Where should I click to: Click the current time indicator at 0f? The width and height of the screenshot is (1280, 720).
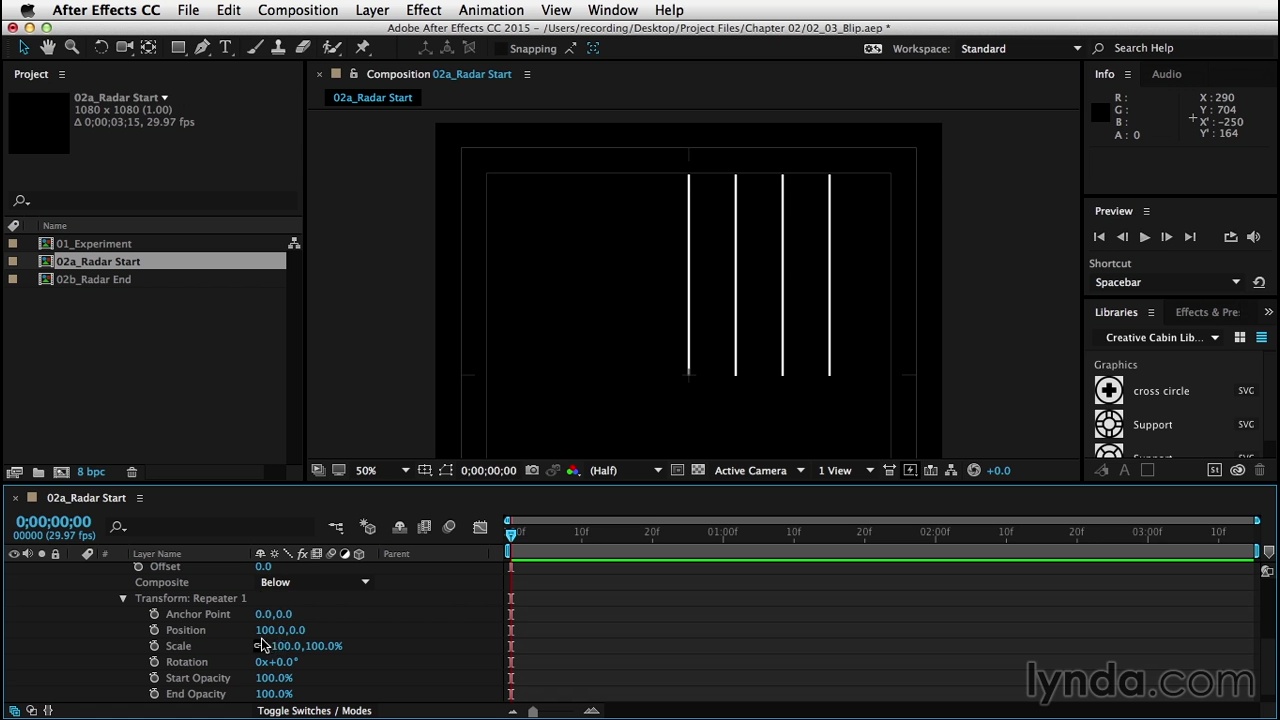click(x=510, y=534)
